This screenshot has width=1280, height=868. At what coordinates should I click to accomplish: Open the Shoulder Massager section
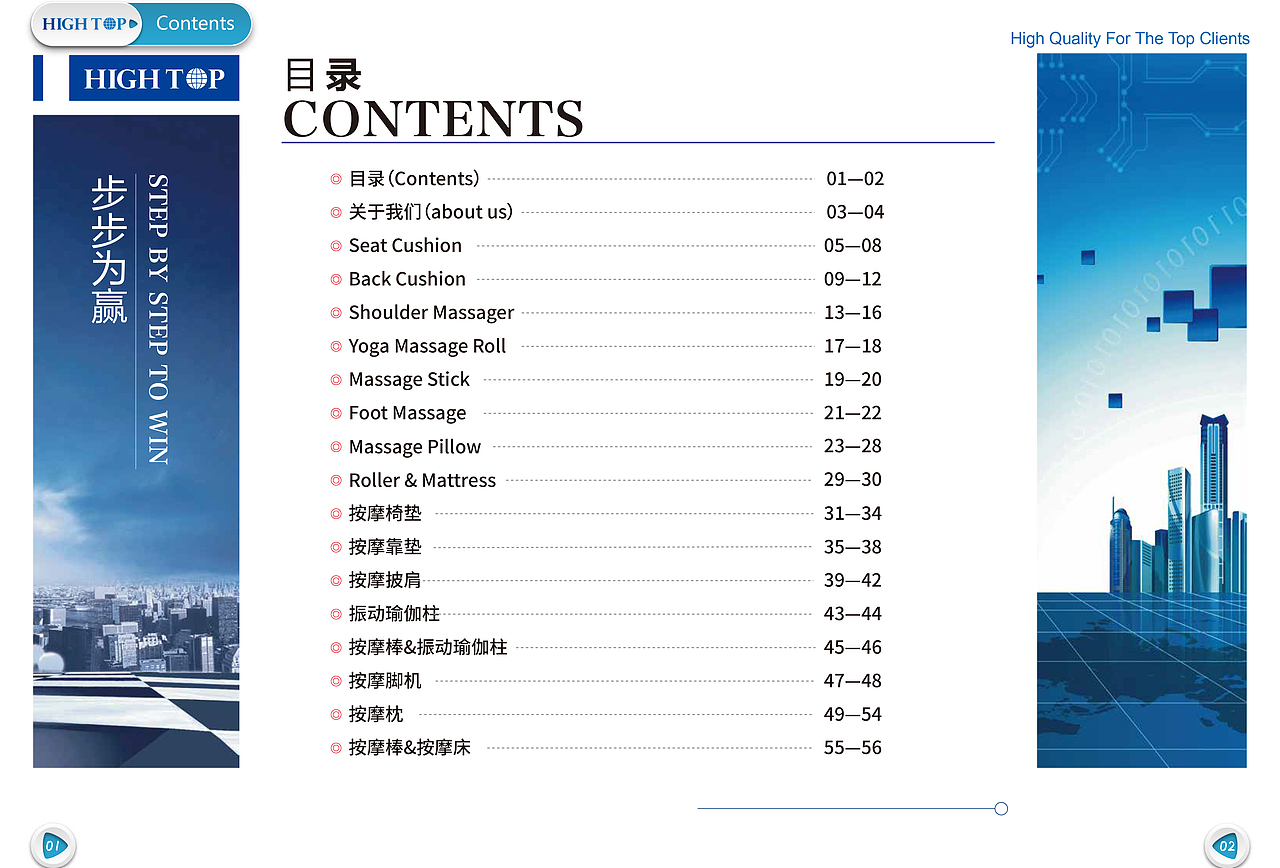click(431, 313)
